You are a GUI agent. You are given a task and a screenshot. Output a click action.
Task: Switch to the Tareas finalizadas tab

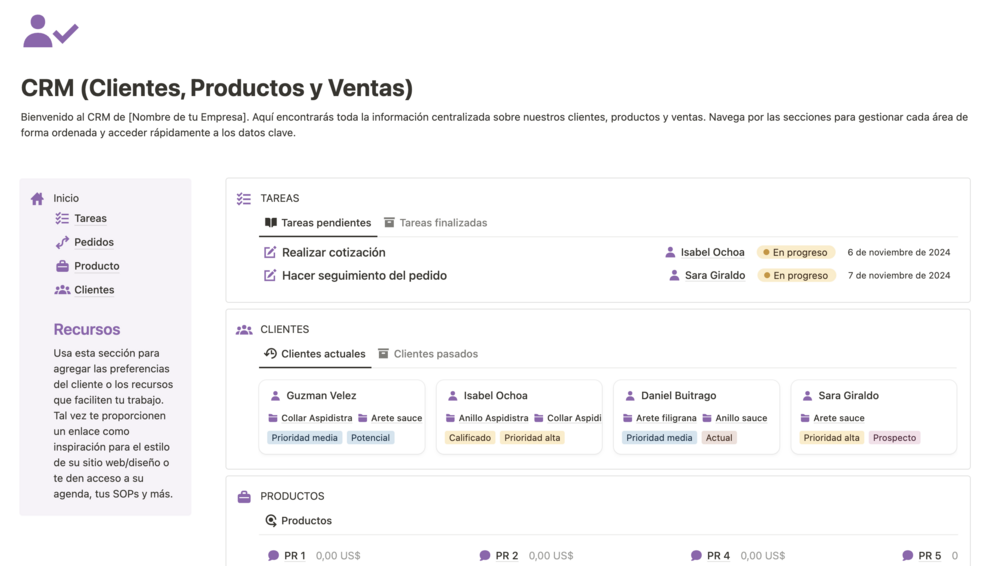click(x=435, y=223)
